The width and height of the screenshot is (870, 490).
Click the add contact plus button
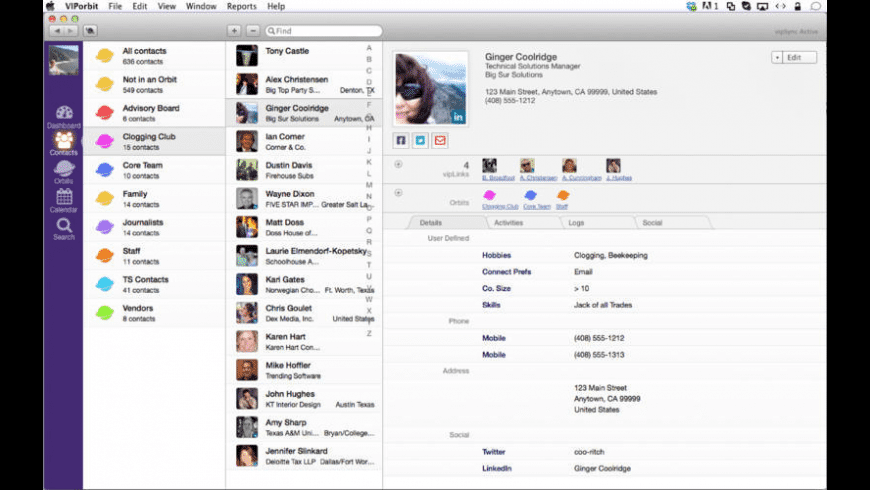[x=234, y=31]
